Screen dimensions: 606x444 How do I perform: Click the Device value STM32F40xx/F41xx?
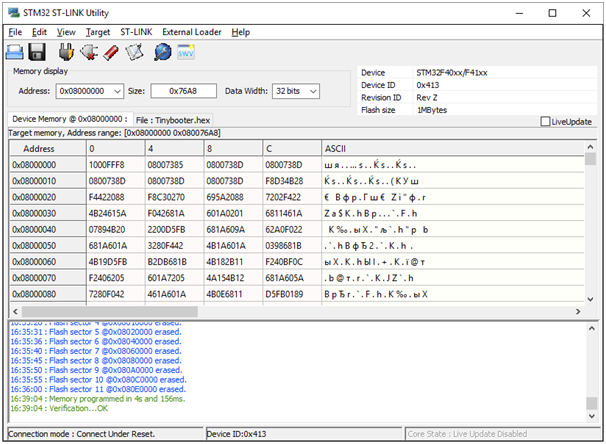tap(452, 73)
